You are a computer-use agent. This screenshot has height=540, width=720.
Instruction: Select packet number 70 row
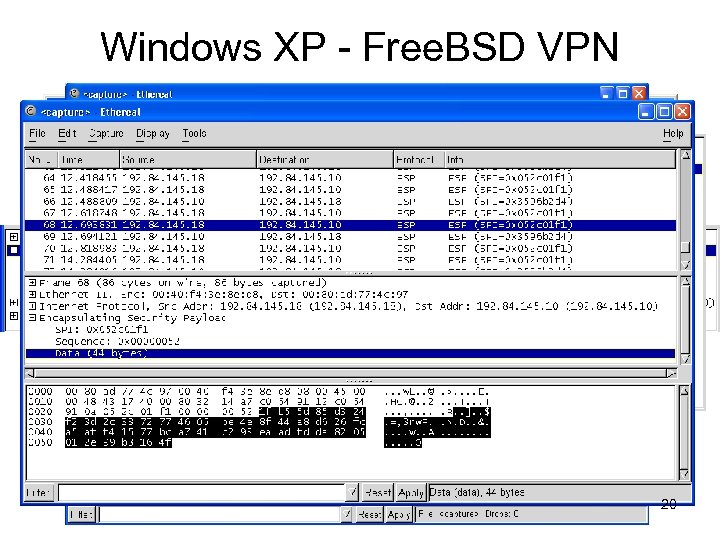coord(350,248)
